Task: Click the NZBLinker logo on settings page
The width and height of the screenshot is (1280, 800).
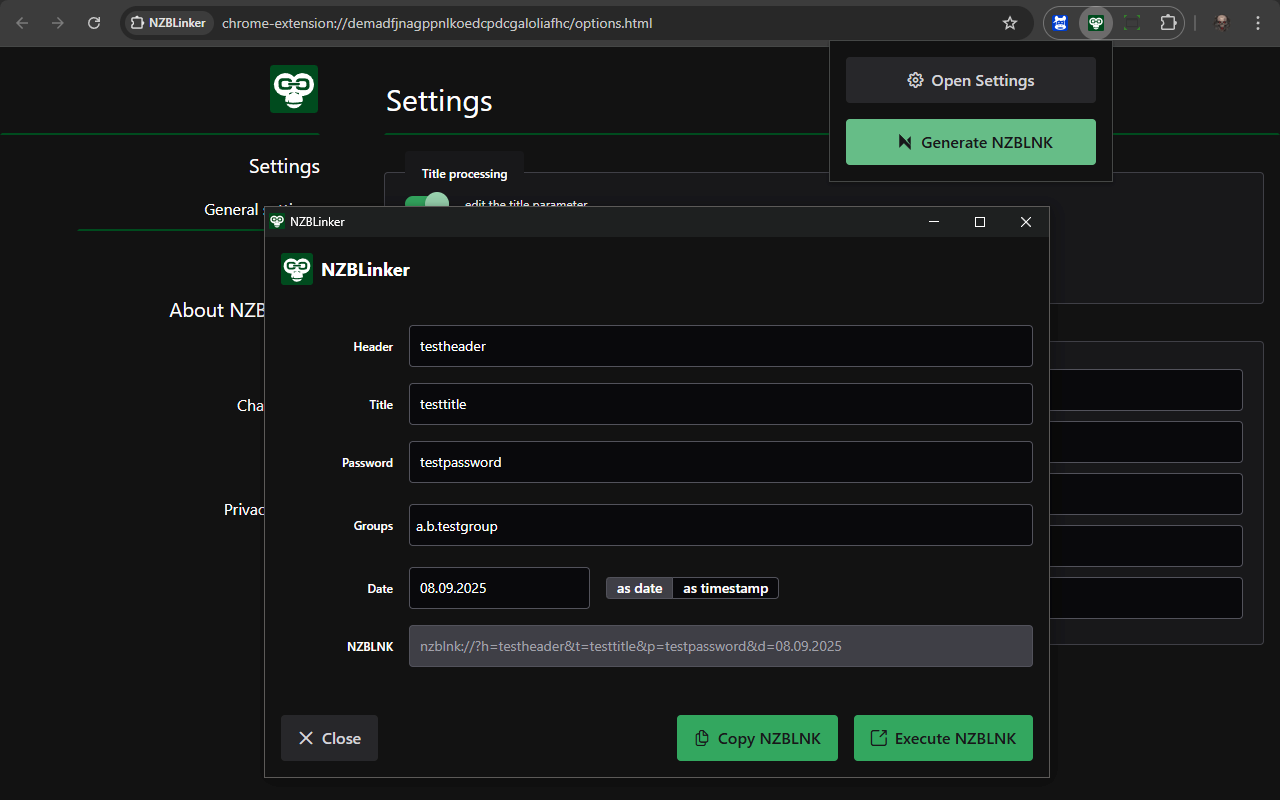Action: [294, 89]
